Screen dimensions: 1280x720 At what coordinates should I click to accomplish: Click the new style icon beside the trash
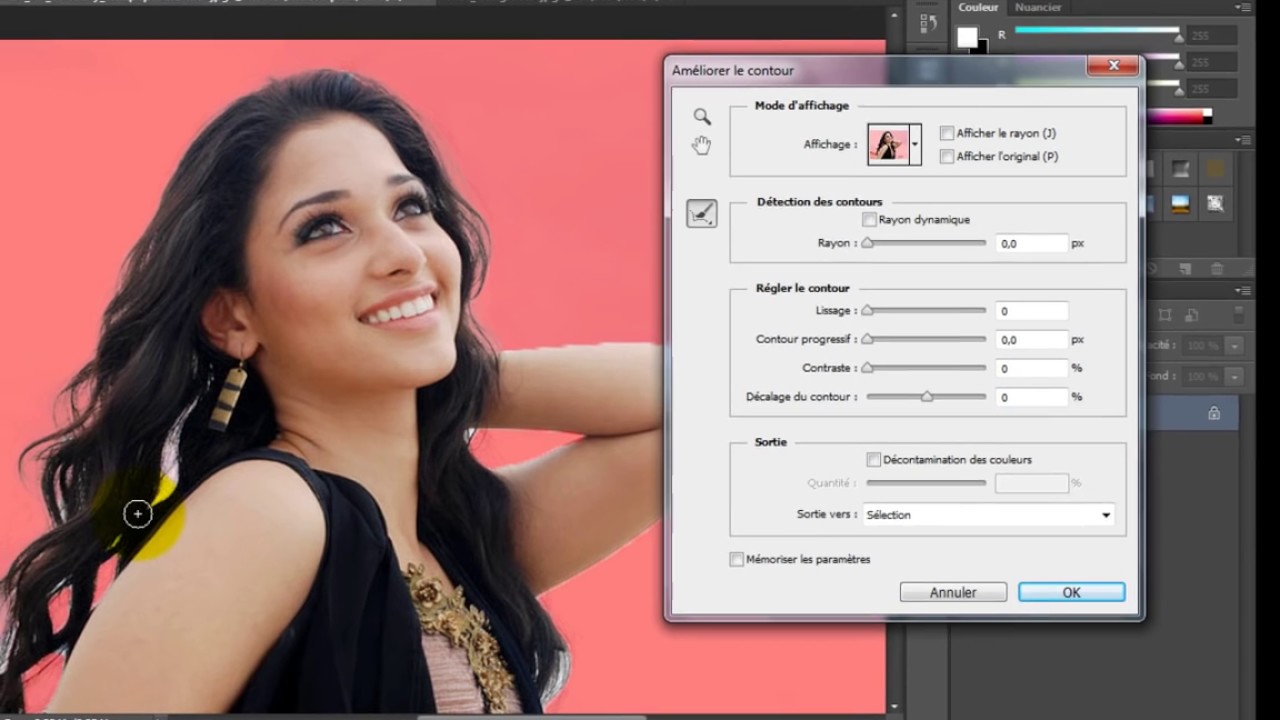tap(1185, 269)
